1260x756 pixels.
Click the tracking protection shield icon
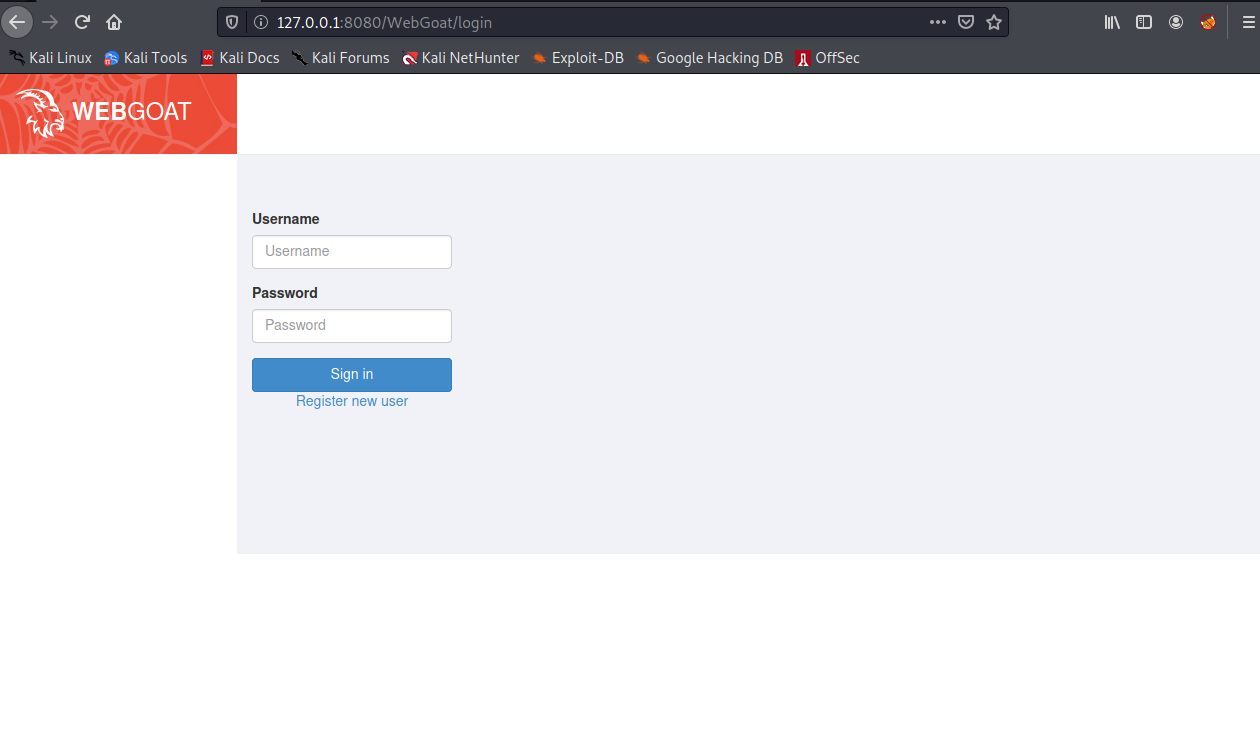(x=232, y=22)
